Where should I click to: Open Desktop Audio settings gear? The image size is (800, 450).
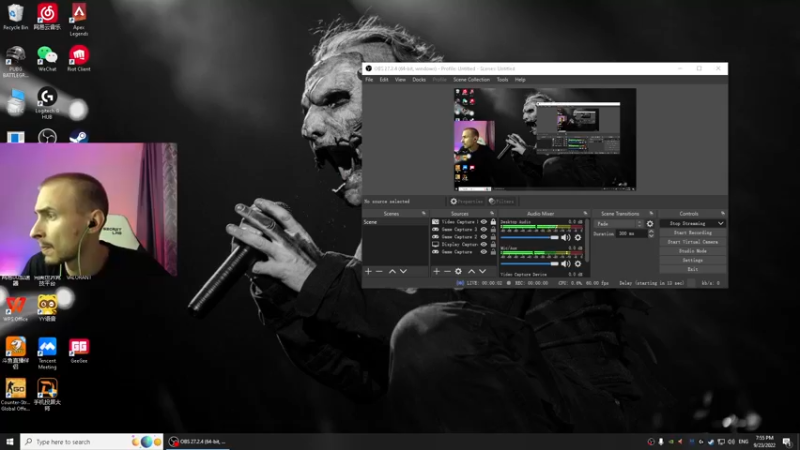tap(578, 238)
